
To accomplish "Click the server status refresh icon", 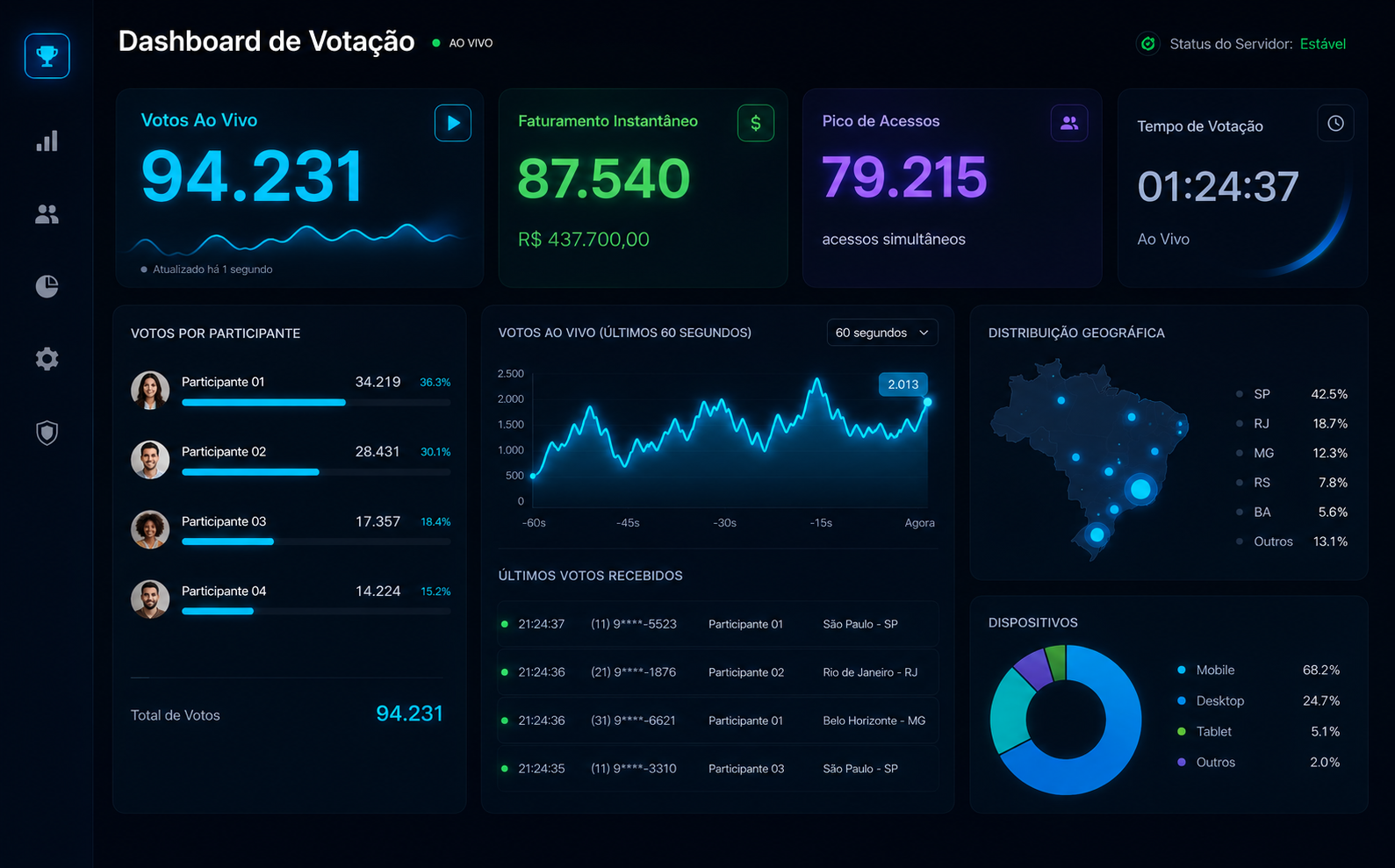I will tap(1147, 43).
